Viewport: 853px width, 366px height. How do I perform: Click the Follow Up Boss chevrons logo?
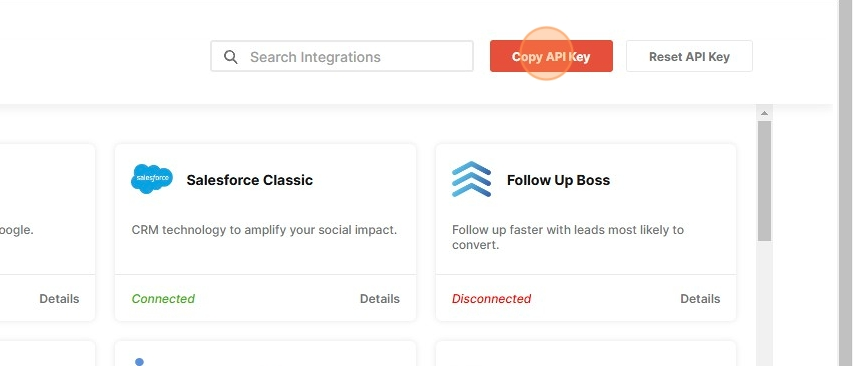click(472, 179)
